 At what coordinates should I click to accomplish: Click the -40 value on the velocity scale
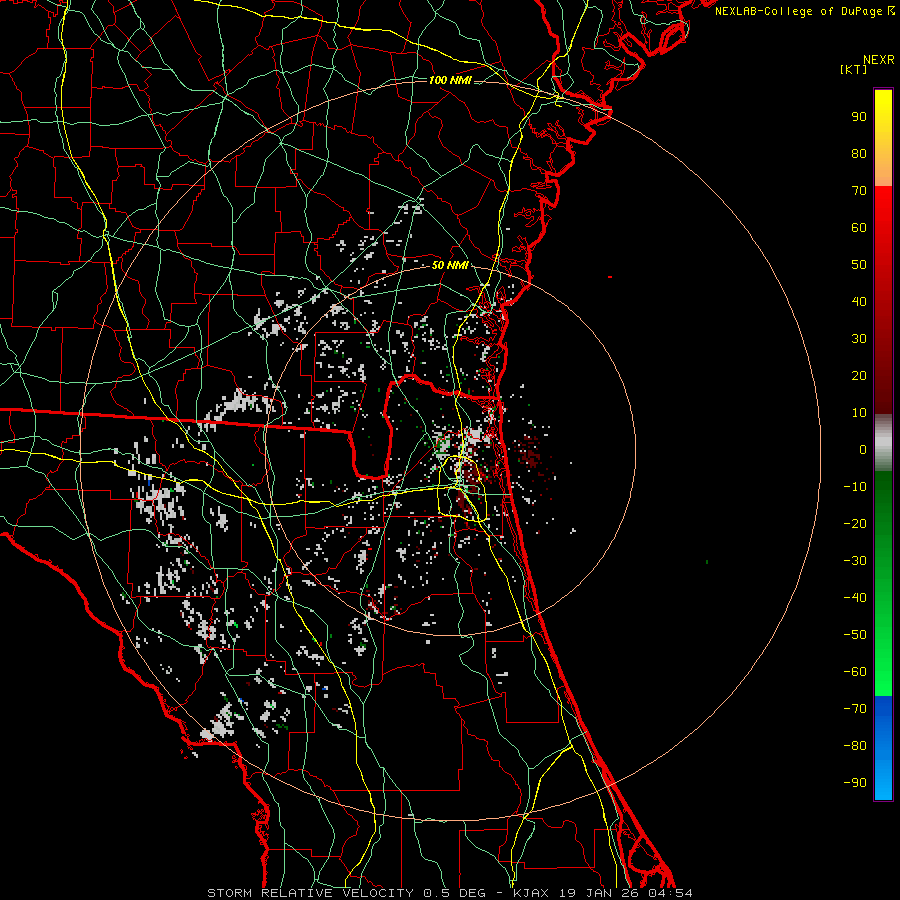(855, 598)
